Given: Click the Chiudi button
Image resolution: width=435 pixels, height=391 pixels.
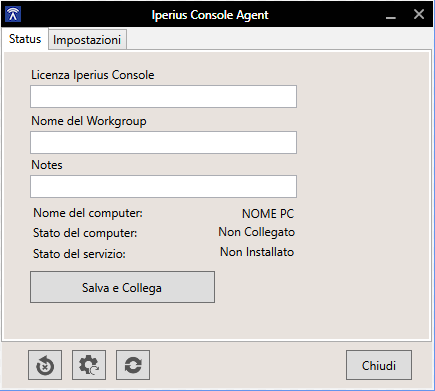Looking at the screenshot, I should tap(379, 365).
